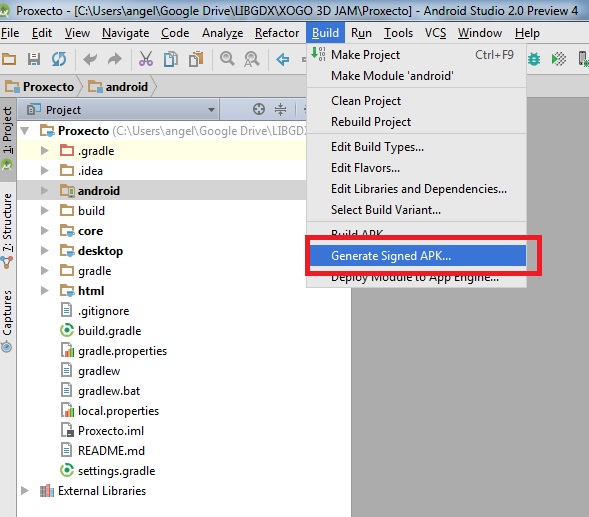Screen dimensions: 589x517
Task: Open the Tools menu
Action: (398, 33)
